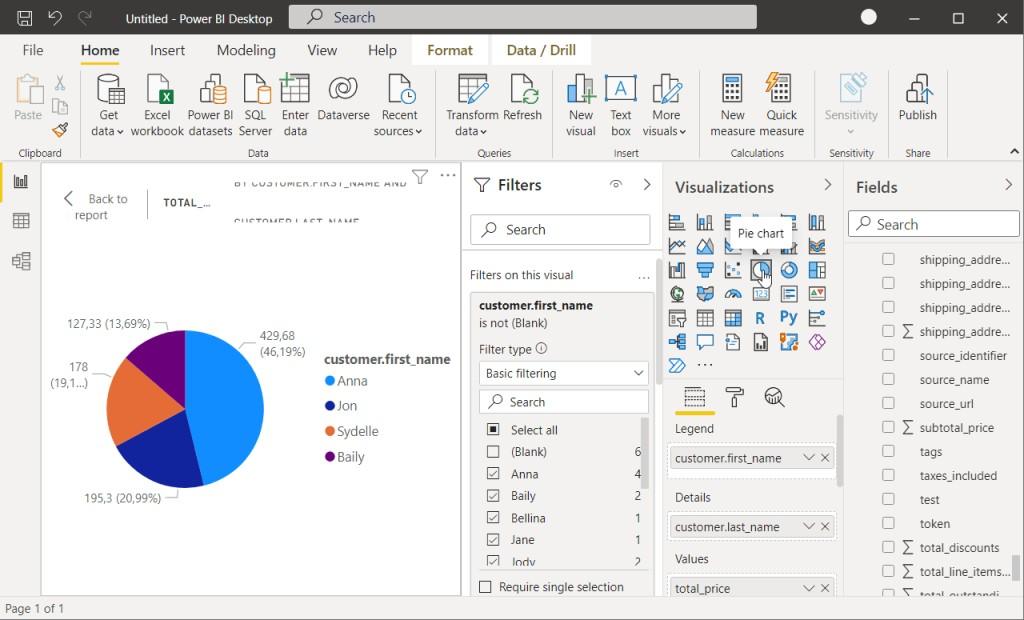Choose the Funnel visualization
This screenshot has width=1024, height=620.
pos(705,270)
